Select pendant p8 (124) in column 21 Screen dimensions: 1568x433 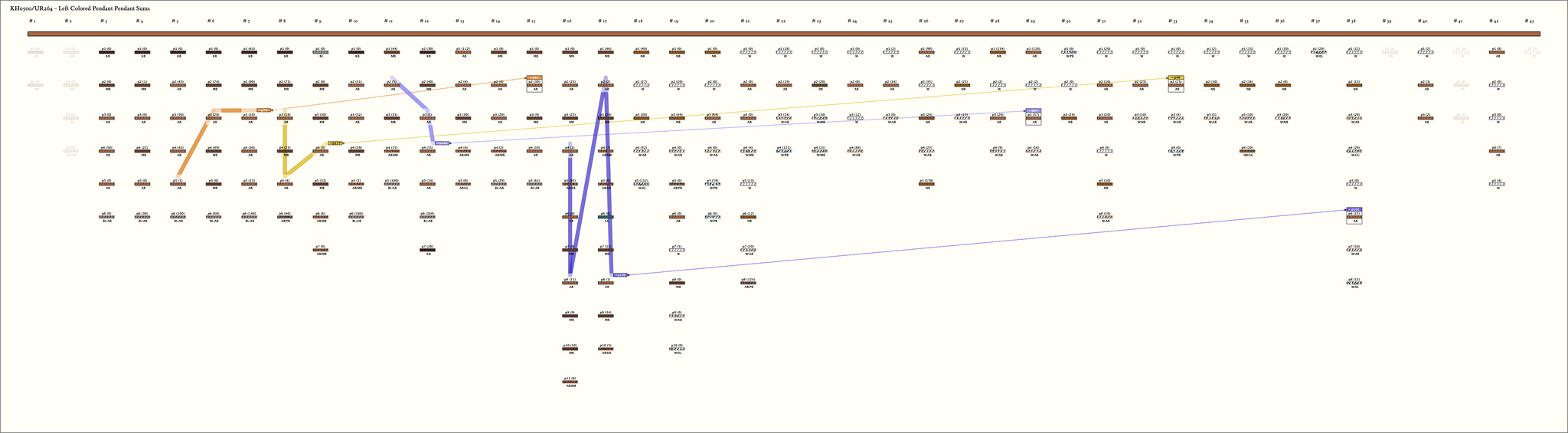[x=748, y=283]
